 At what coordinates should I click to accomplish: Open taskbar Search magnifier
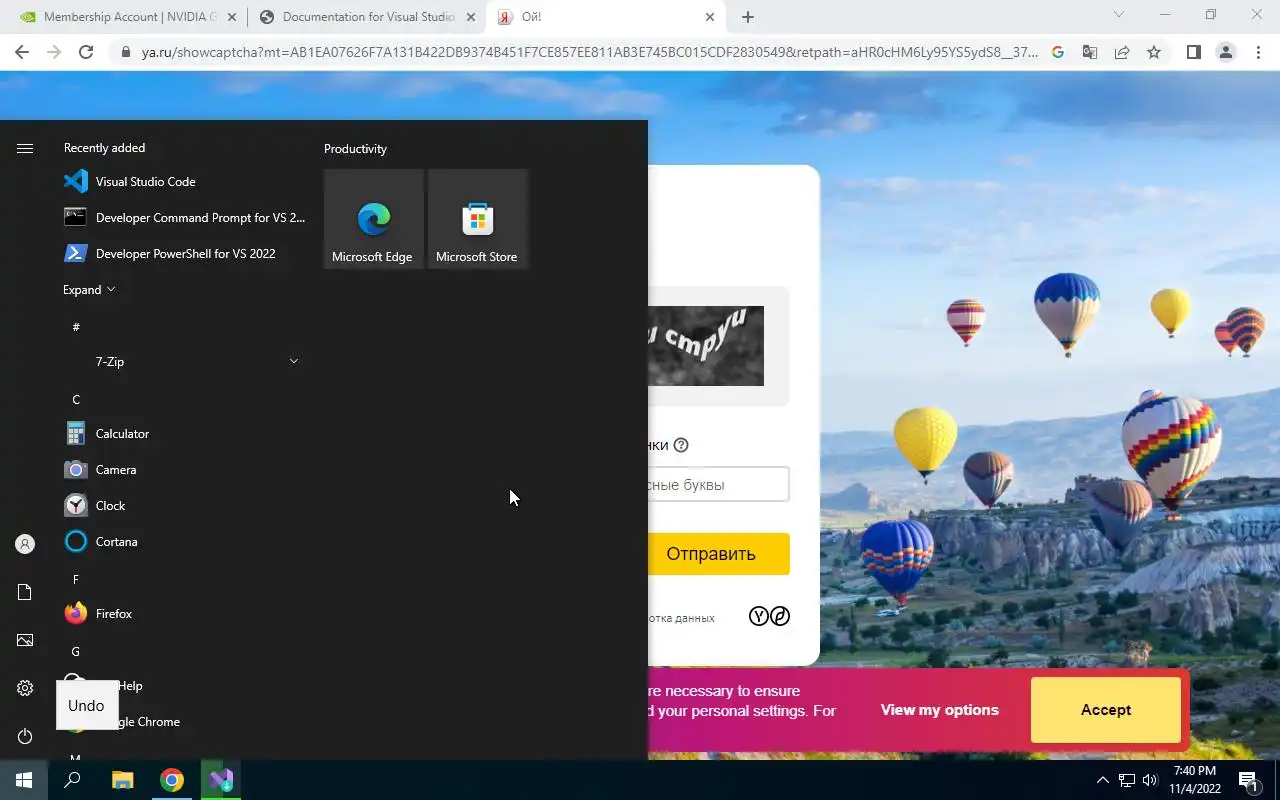coord(72,780)
